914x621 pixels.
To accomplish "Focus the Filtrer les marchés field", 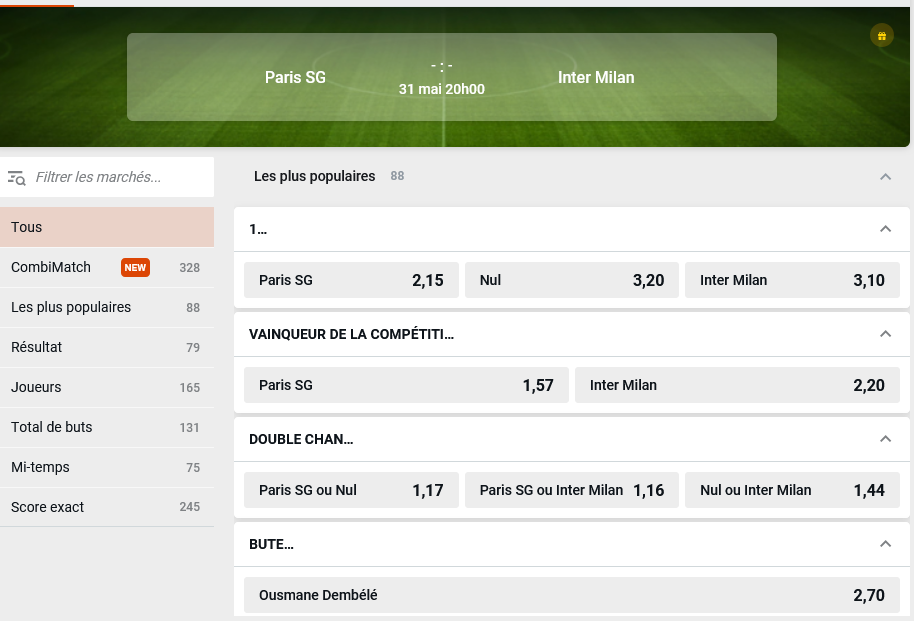I will click(x=107, y=177).
